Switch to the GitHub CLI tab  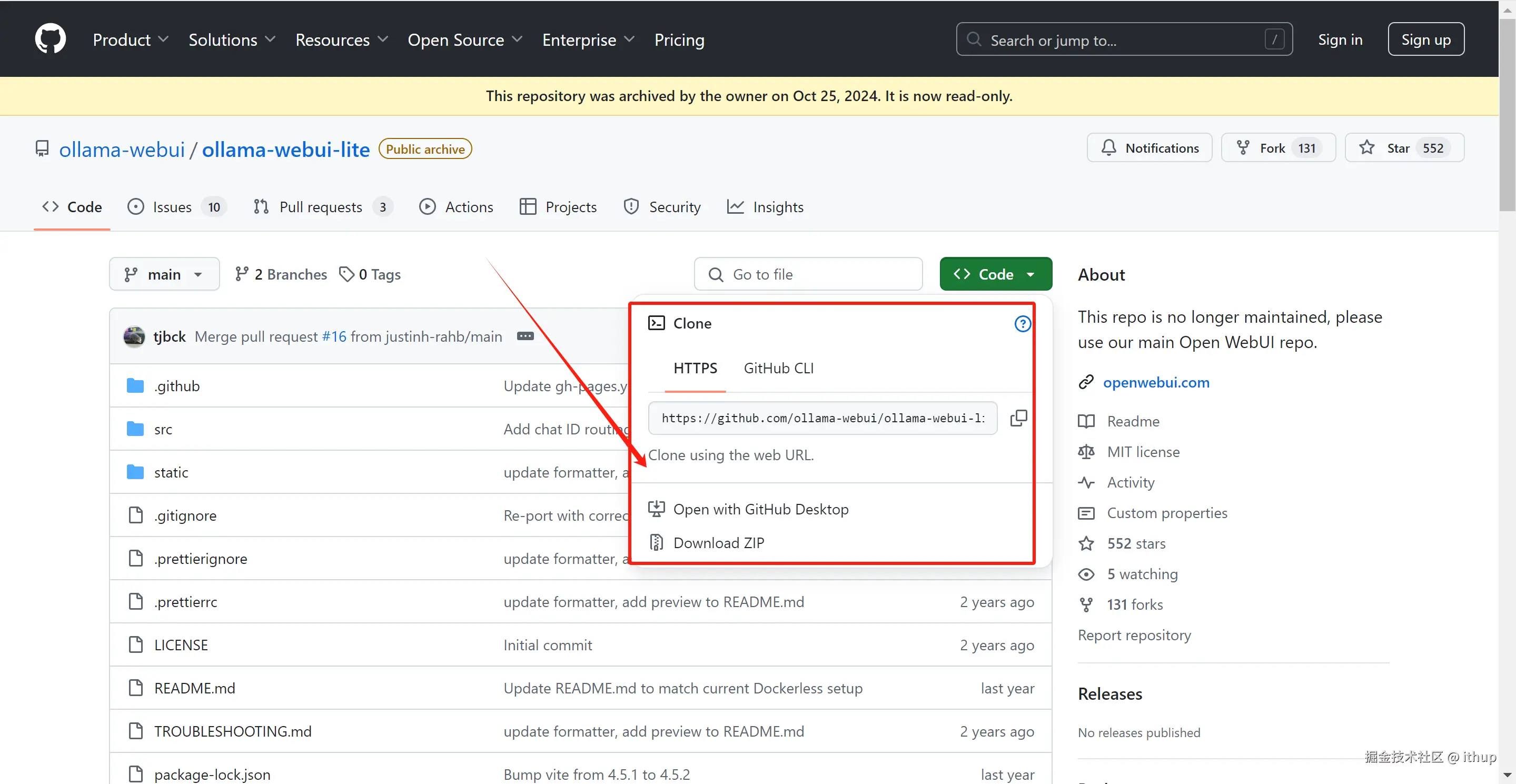[x=778, y=369]
